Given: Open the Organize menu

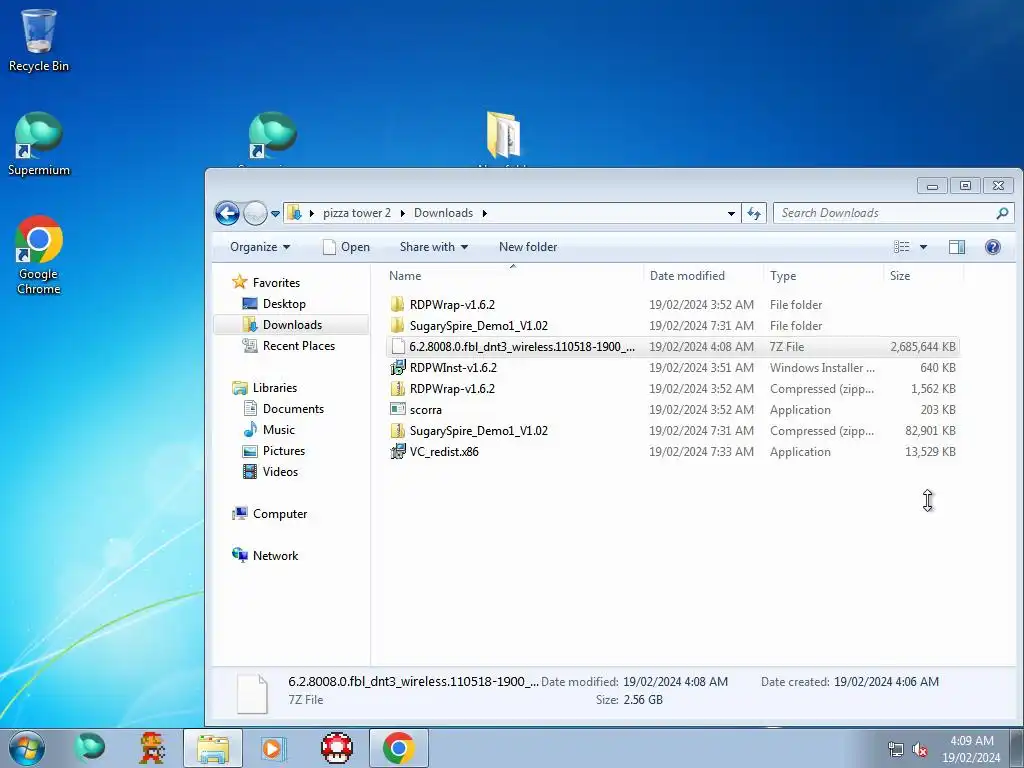Looking at the screenshot, I should click(x=259, y=247).
